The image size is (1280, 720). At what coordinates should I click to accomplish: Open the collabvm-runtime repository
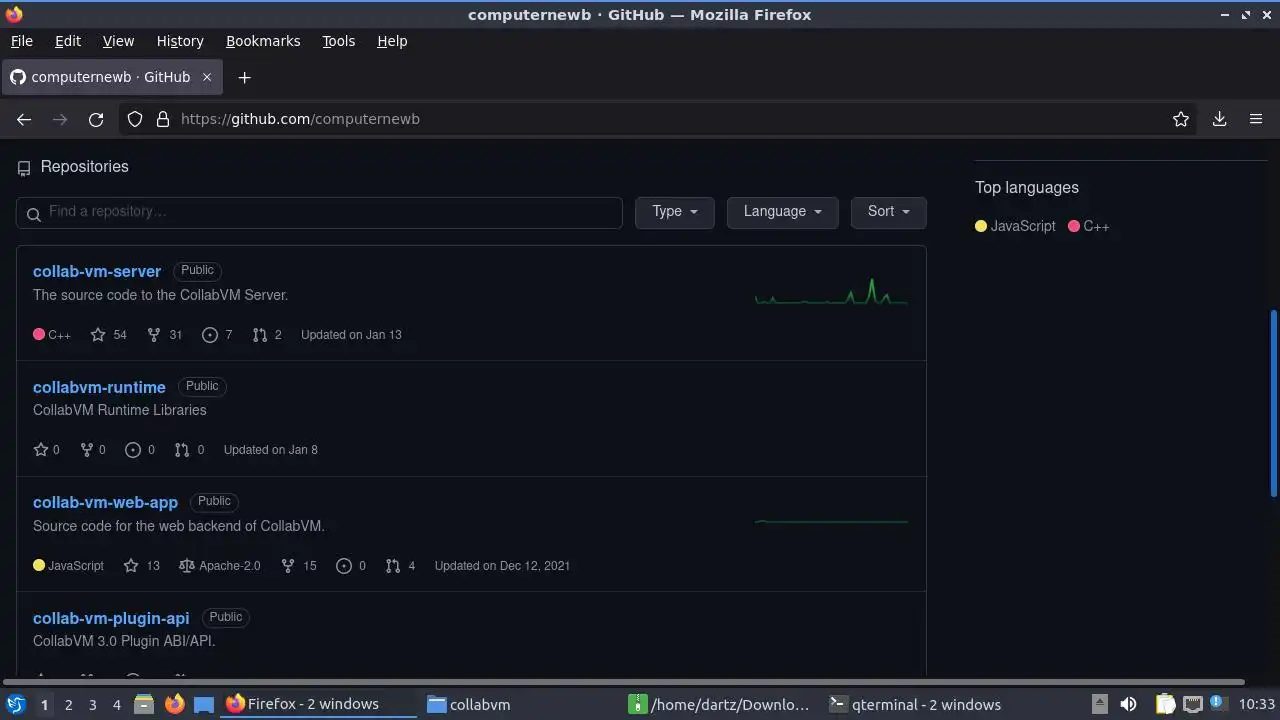(x=99, y=387)
